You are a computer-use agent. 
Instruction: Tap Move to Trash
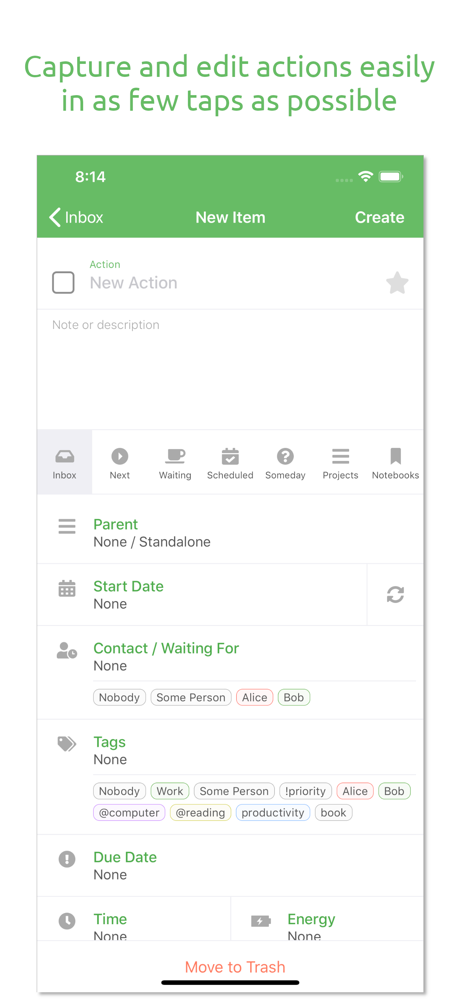235,967
